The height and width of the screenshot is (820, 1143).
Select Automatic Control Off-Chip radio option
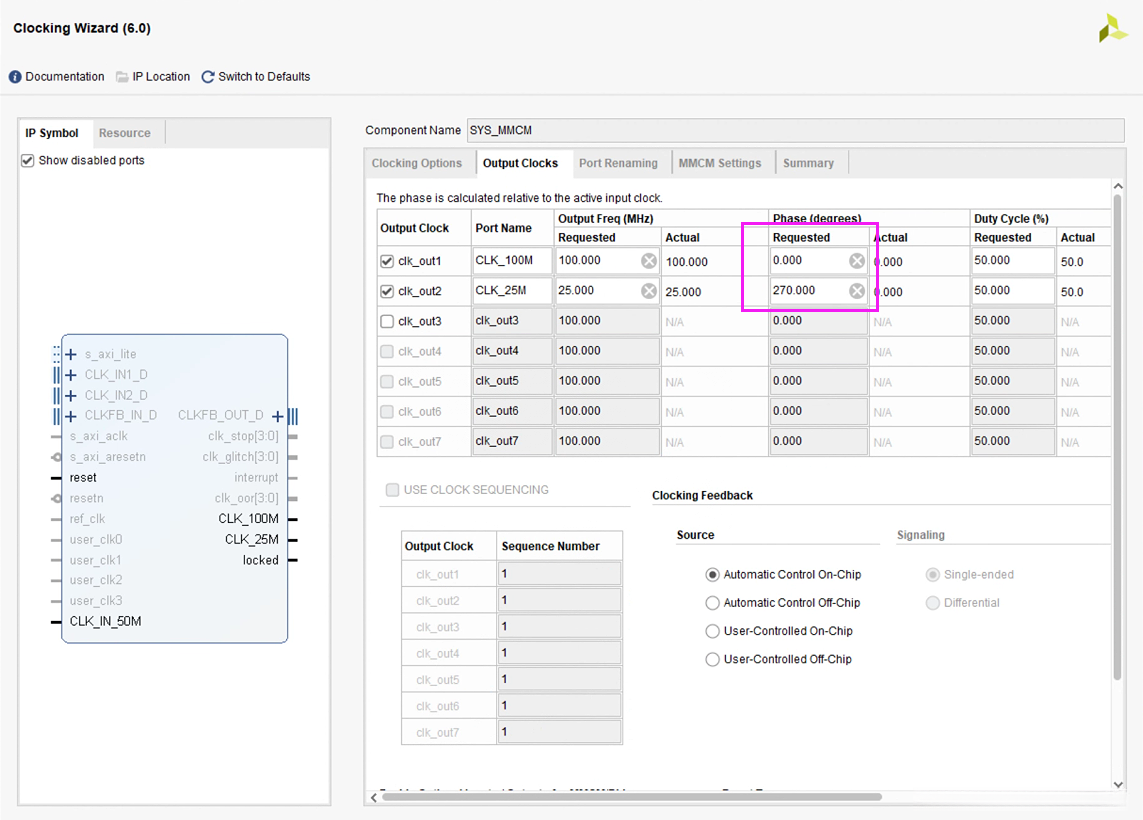713,603
